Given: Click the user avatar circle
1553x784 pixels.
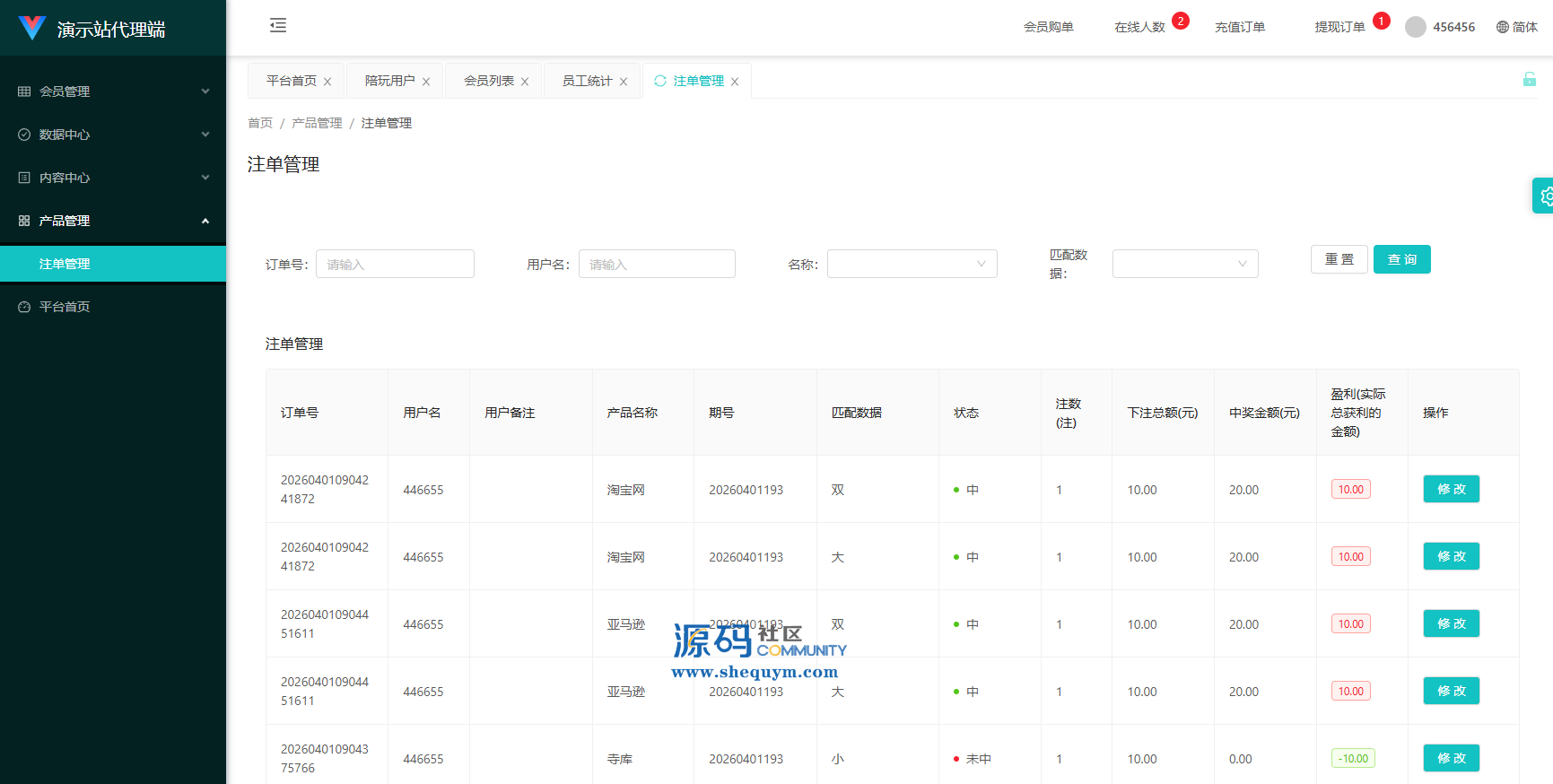Looking at the screenshot, I should point(1416,27).
